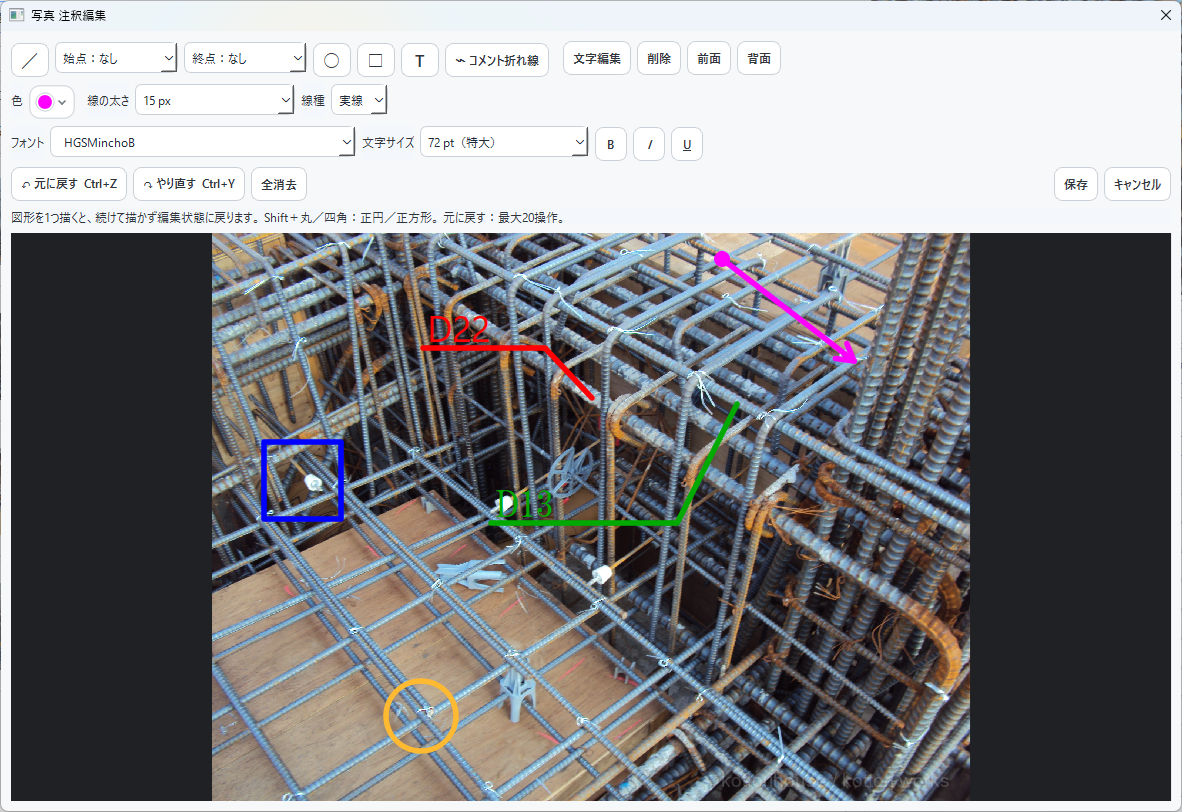Undo with 元に戻す Ctrl+Z button

pyautogui.click(x=69, y=184)
